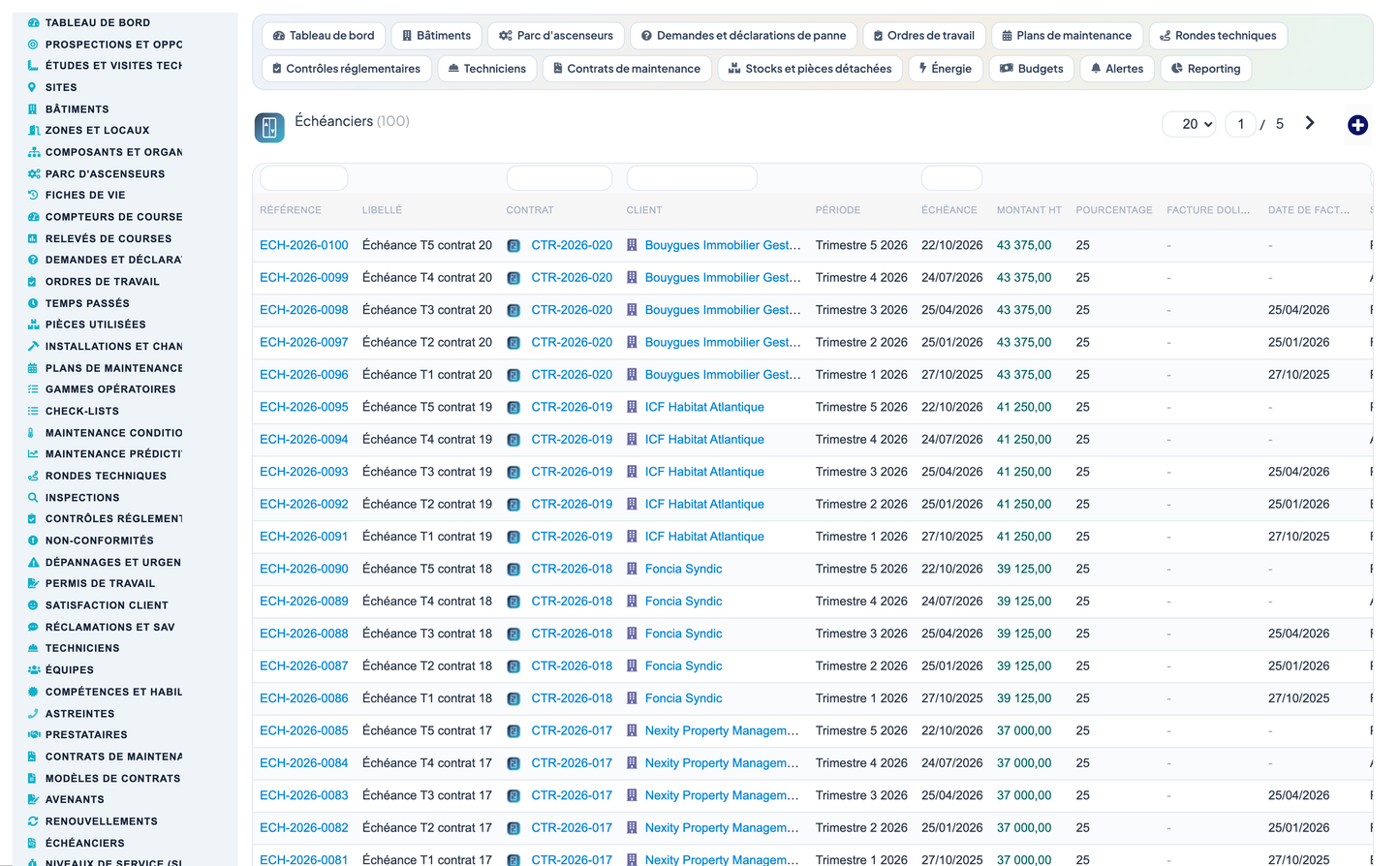Click the Inspections magnifier icon
This screenshot has width=1400, height=866.
[33, 498]
